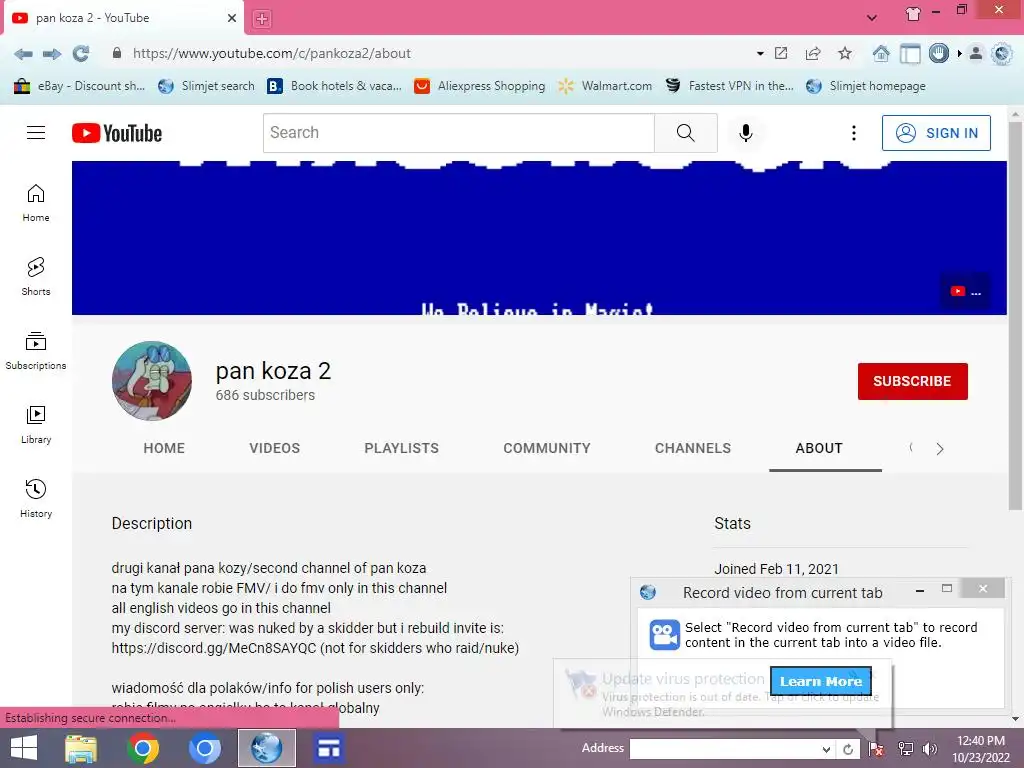Click the browser forward arrow

tap(52, 54)
